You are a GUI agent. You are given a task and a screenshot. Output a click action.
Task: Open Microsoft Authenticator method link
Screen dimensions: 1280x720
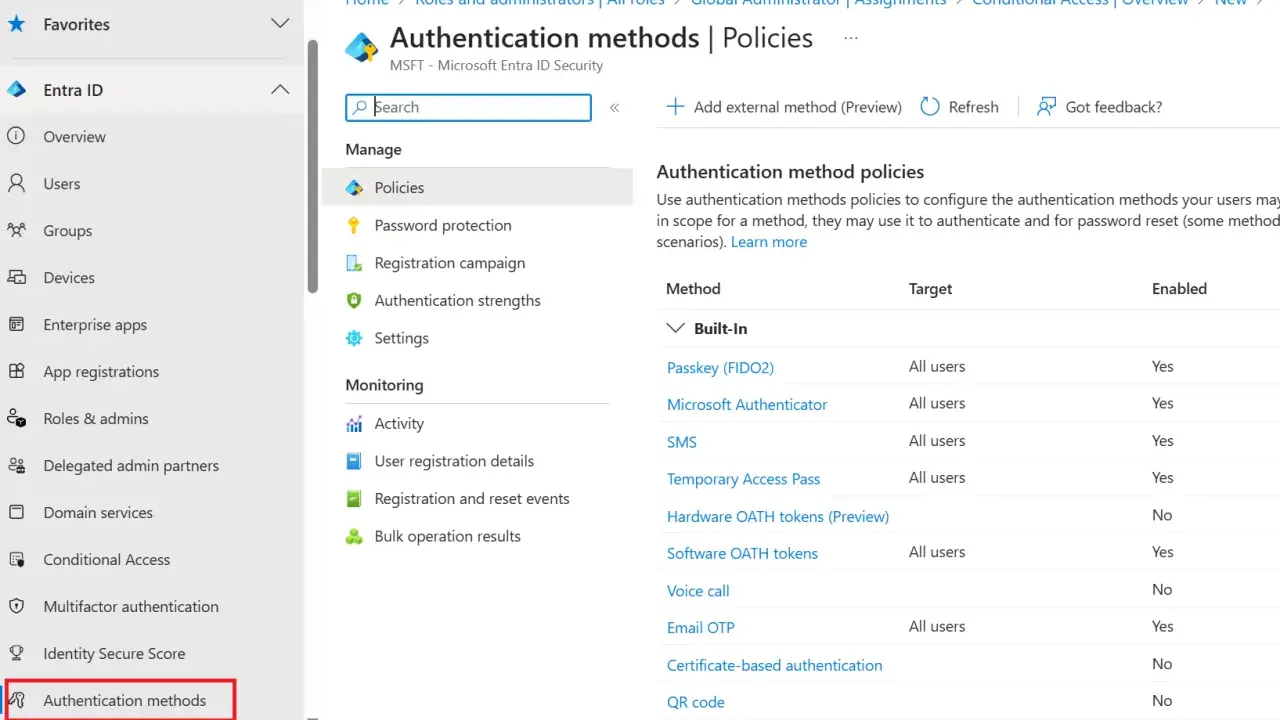tap(747, 405)
